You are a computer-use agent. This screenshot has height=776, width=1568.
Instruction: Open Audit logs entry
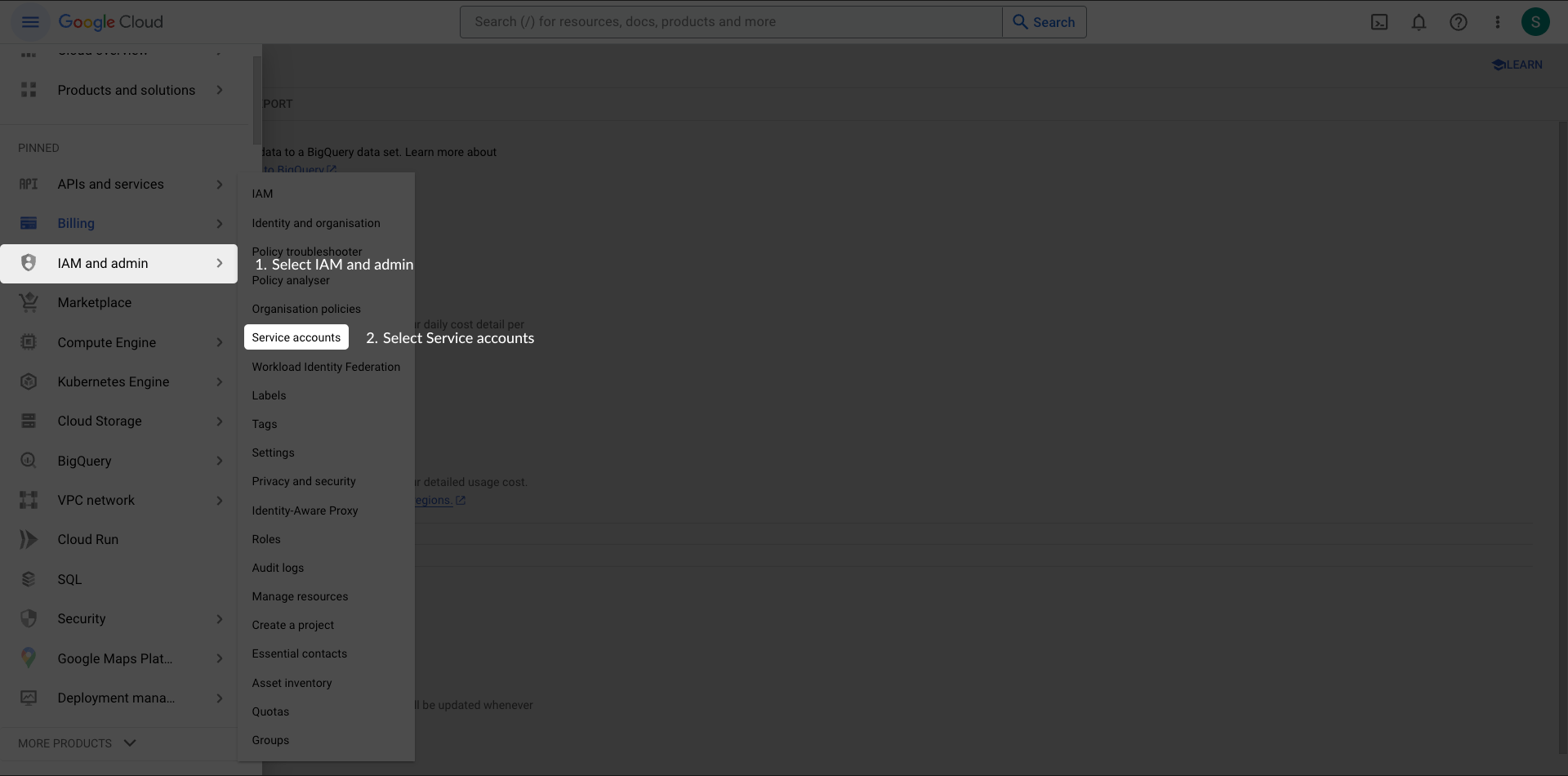[x=278, y=568]
